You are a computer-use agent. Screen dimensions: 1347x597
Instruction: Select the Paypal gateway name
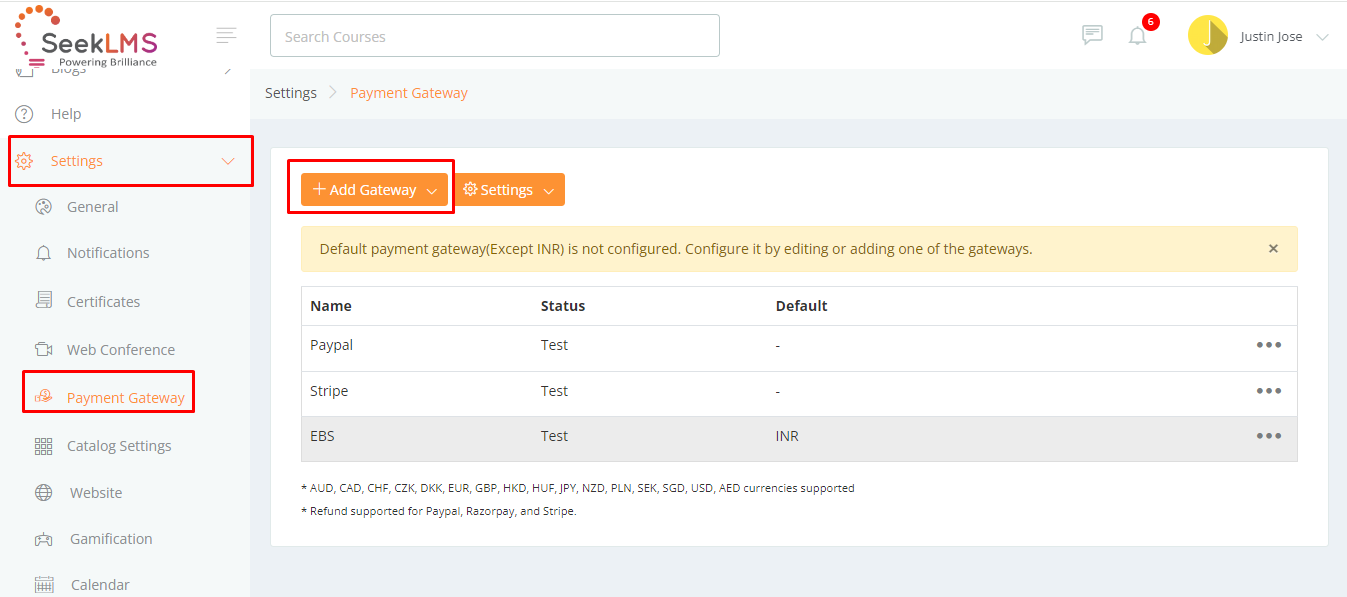click(x=332, y=345)
